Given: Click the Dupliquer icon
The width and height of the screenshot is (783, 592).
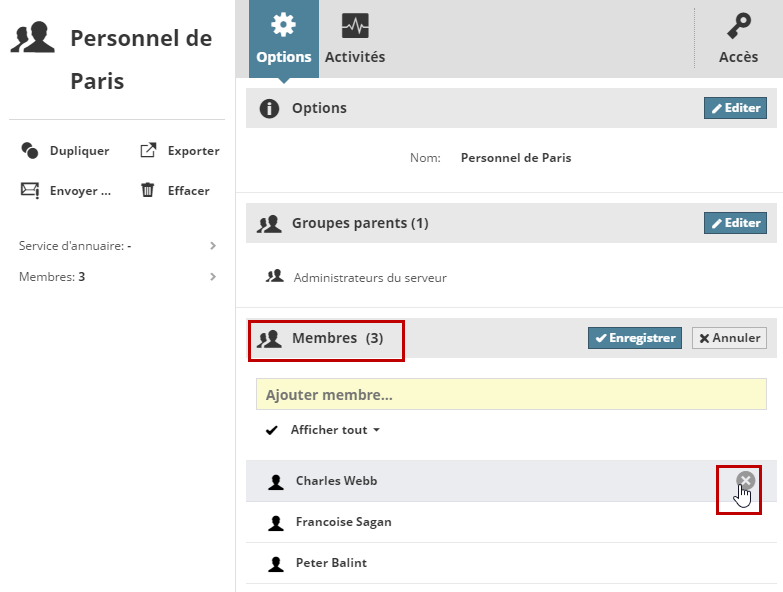Looking at the screenshot, I should [x=29, y=151].
